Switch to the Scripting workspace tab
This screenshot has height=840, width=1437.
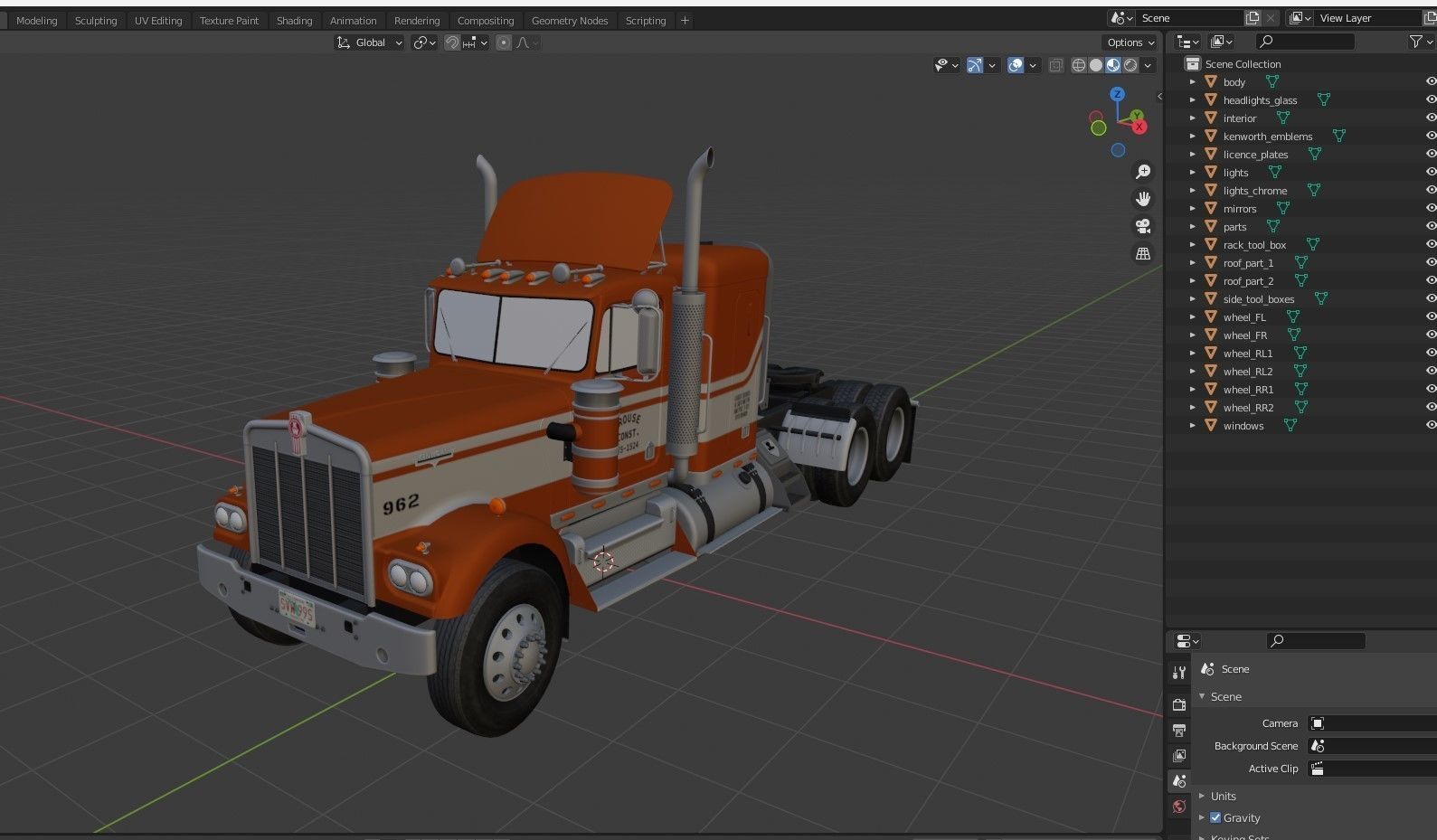(646, 20)
